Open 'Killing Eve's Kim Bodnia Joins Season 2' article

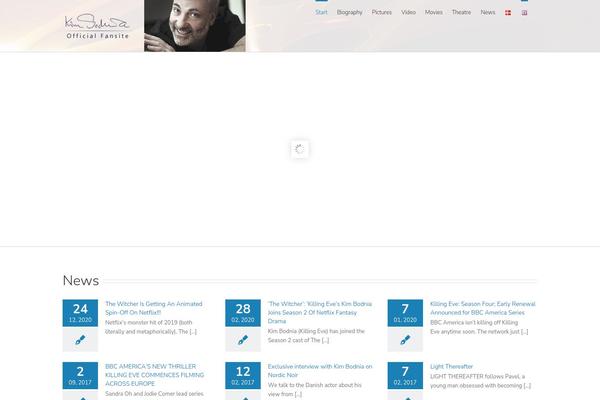[x=320, y=312]
